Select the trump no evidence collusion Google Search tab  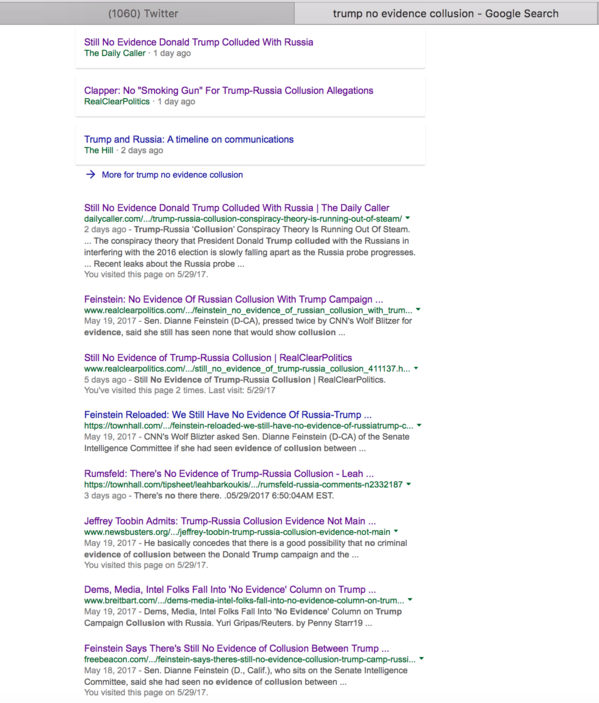(x=446, y=13)
